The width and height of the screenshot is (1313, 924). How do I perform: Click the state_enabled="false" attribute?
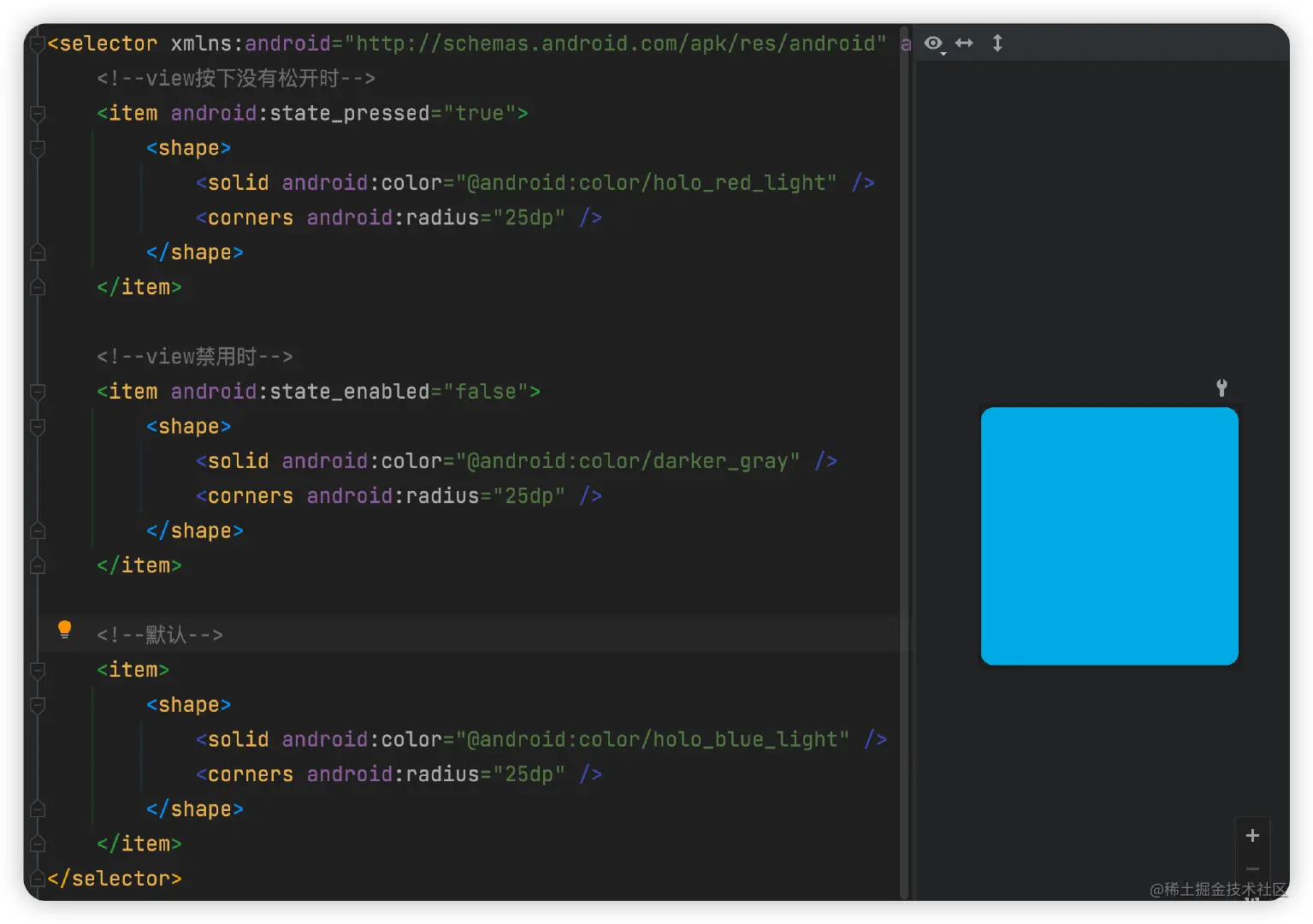tap(349, 392)
